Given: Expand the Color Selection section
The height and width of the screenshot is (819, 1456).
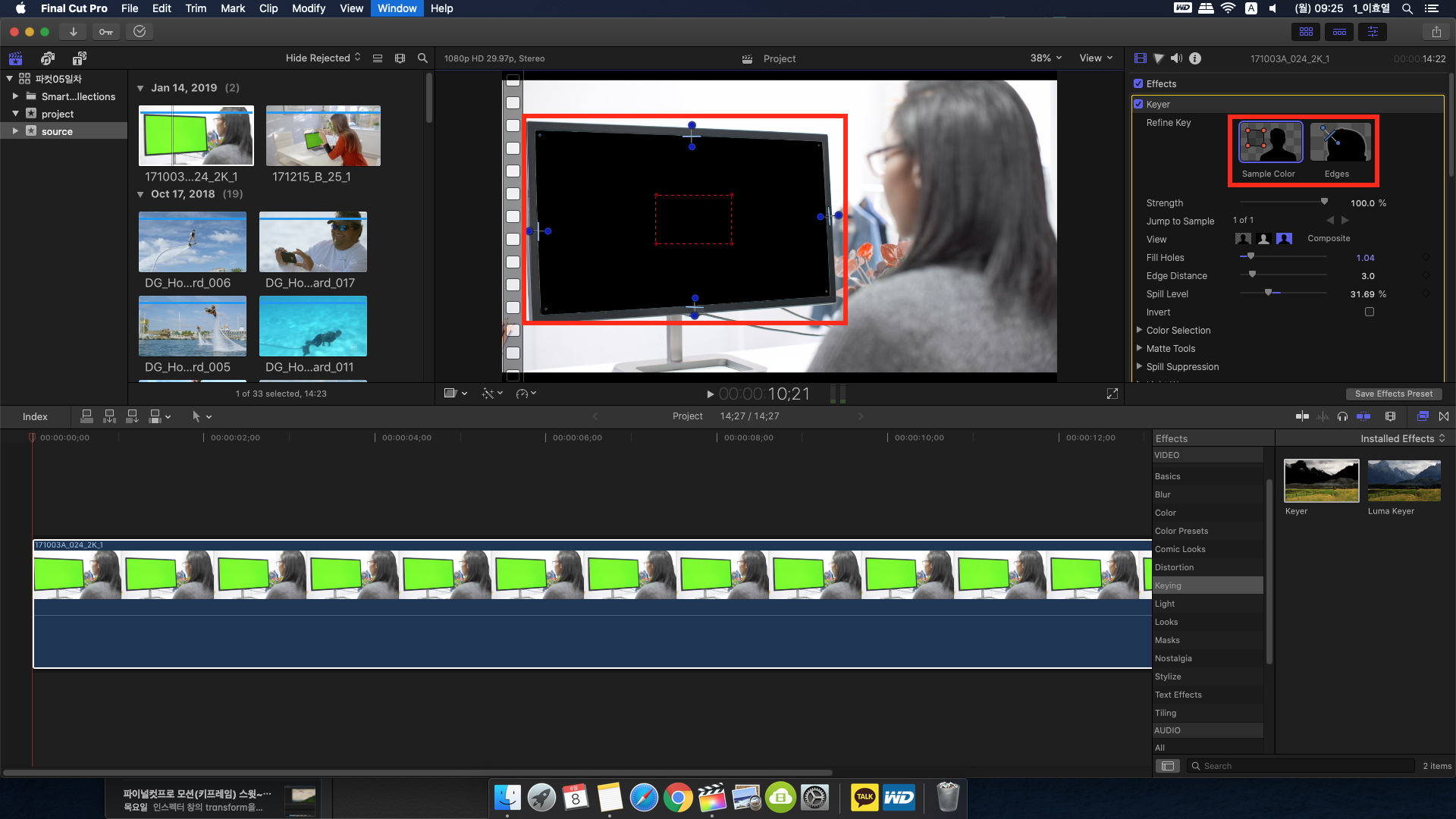Looking at the screenshot, I should pyautogui.click(x=1139, y=330).
